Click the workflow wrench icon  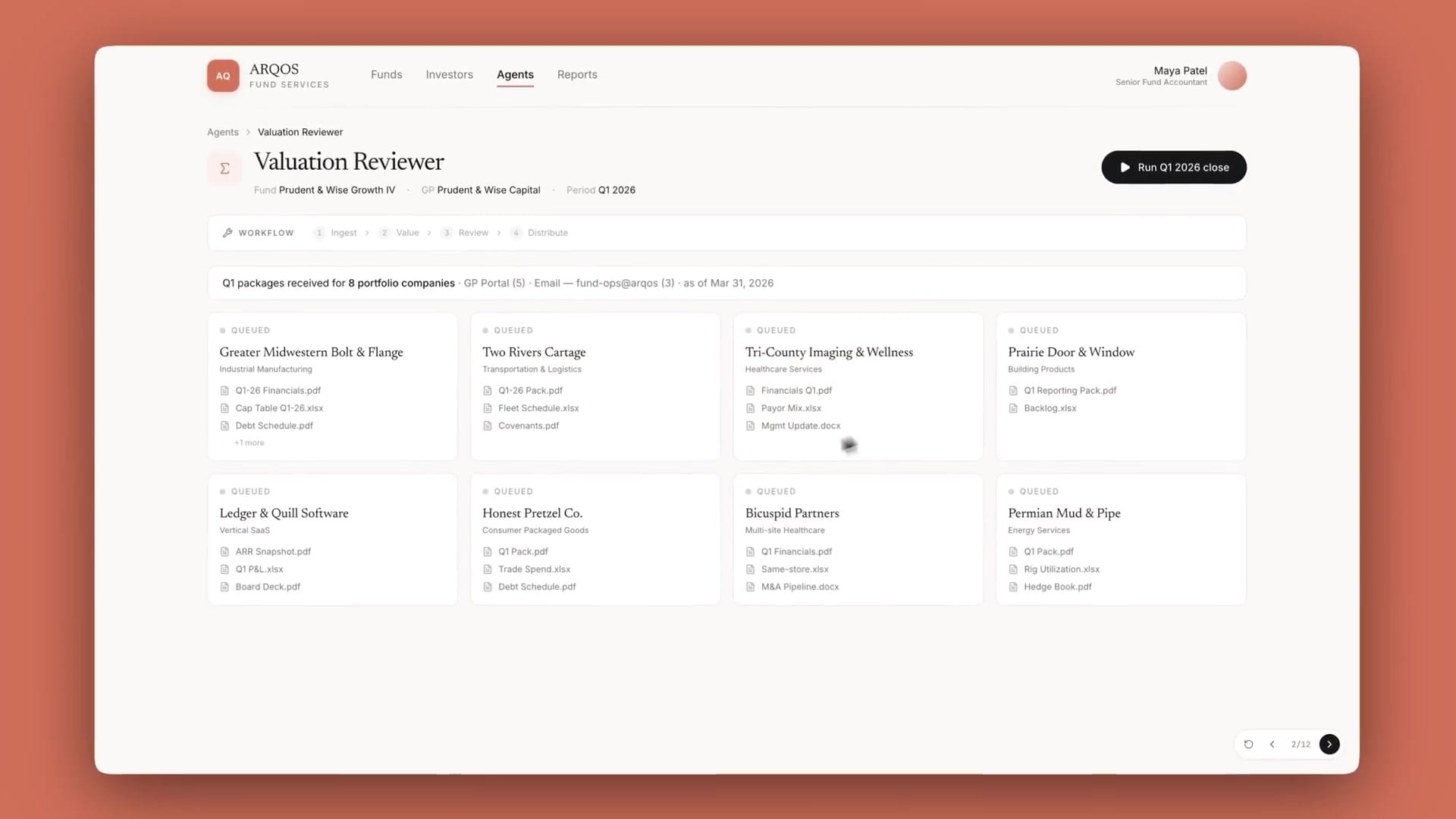227,233
